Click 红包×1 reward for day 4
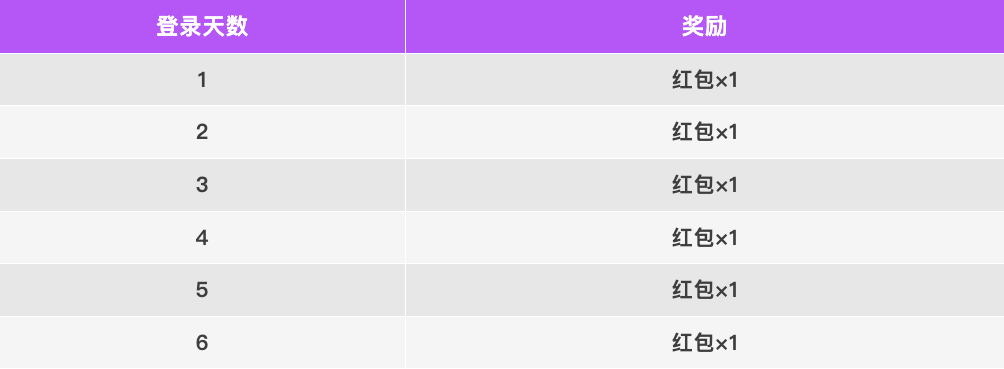 pos(705,238)
